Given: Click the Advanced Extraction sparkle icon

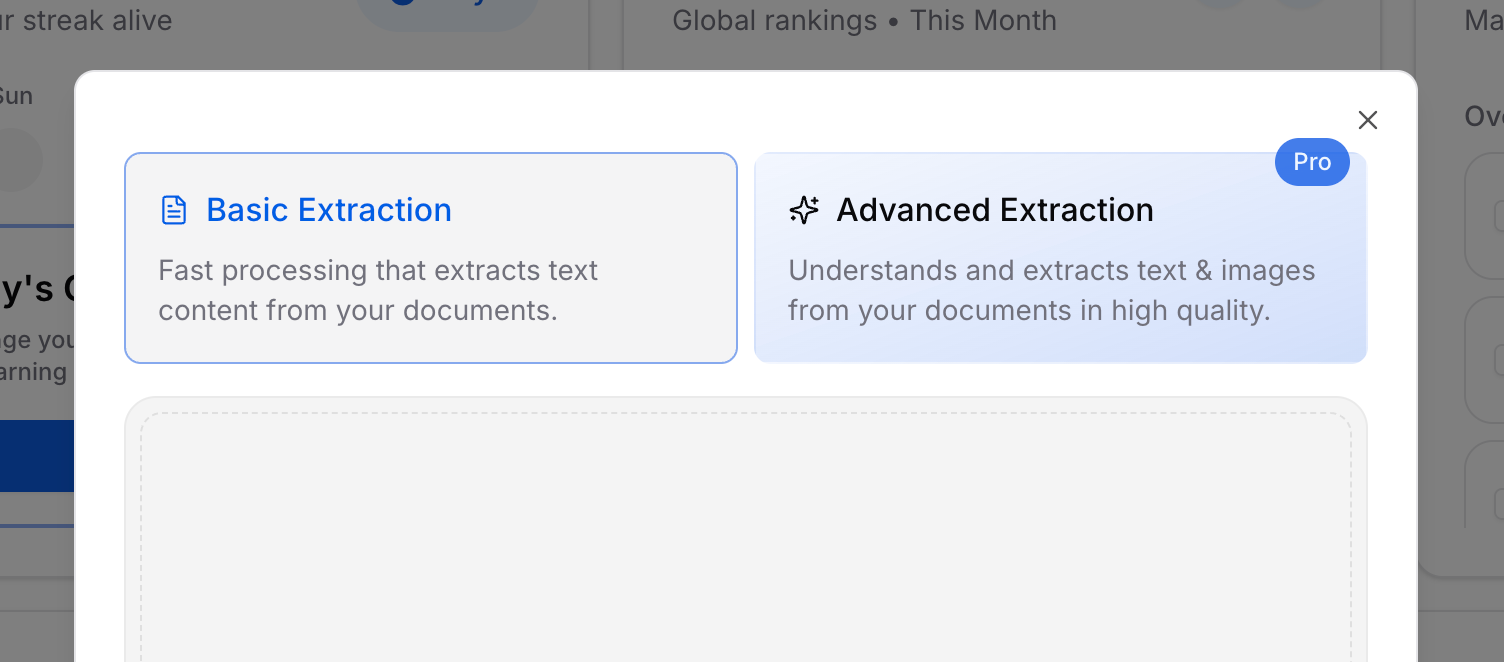Looking at the screenshot, I should [804, 210].
